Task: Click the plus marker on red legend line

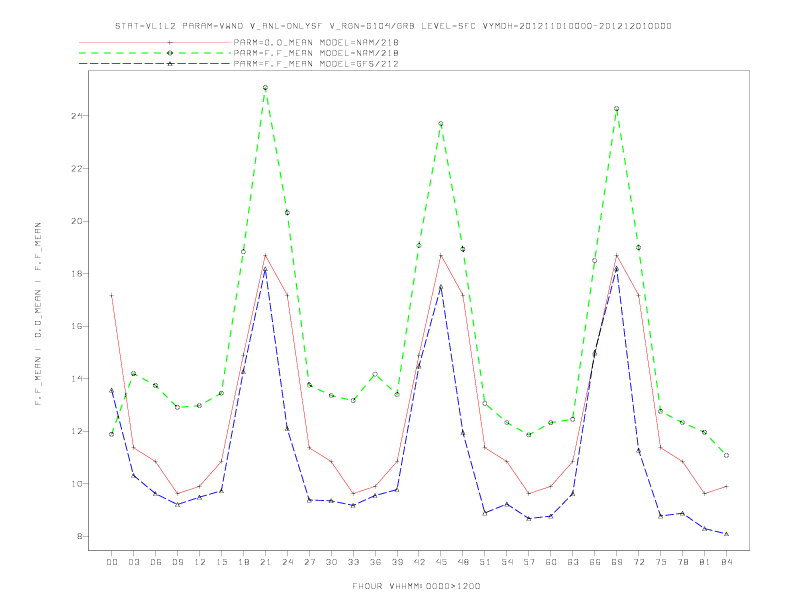Action: pyautogui.click(x=170, y=42)
